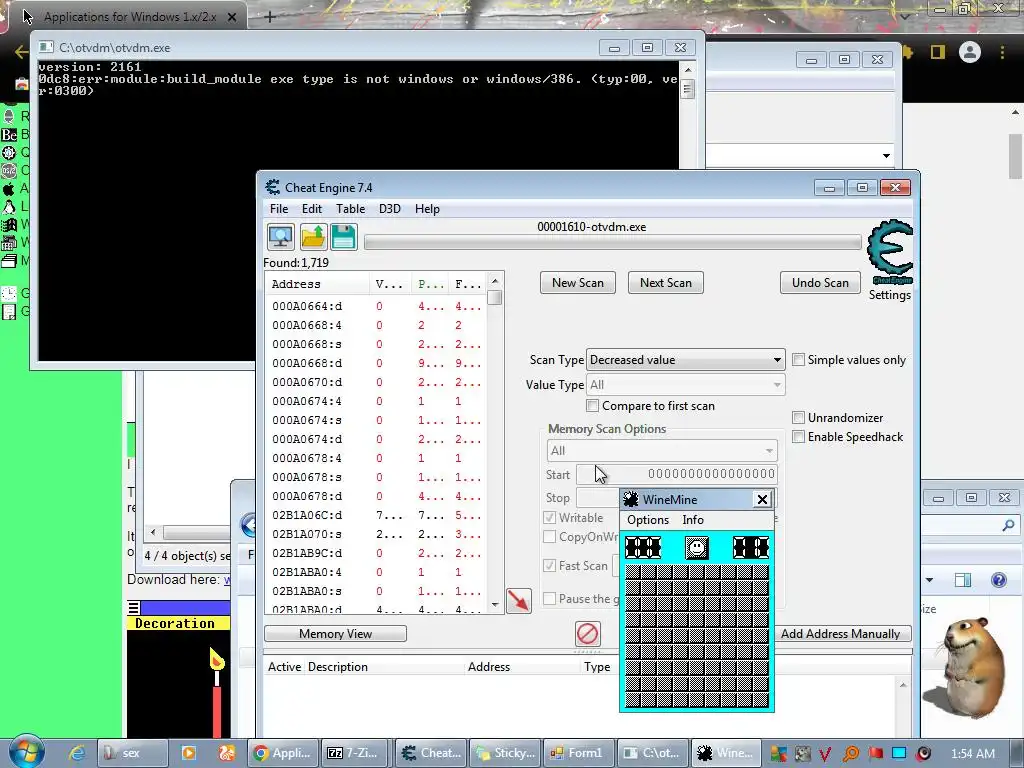Toggle the Fast Scan checkbox
The width and height of the screenshot is (1024, 768).
tap(549, 566)
